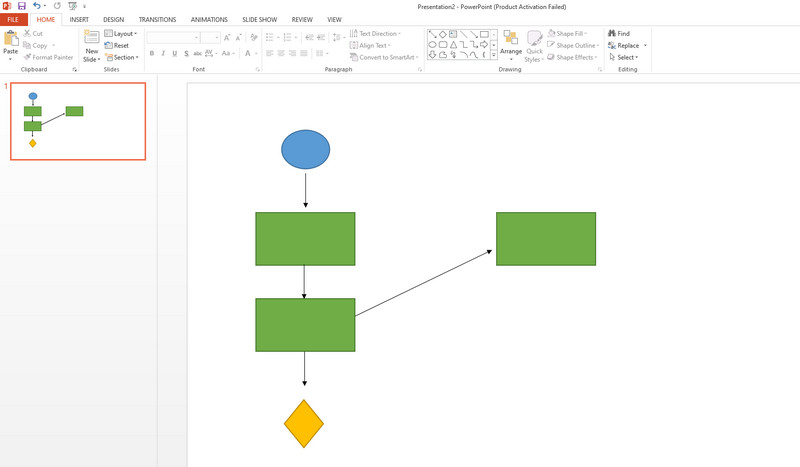The height and width of the screenshot is (467, 800).
Task: Expand the Section dropdown
Action: click(122, 57)
